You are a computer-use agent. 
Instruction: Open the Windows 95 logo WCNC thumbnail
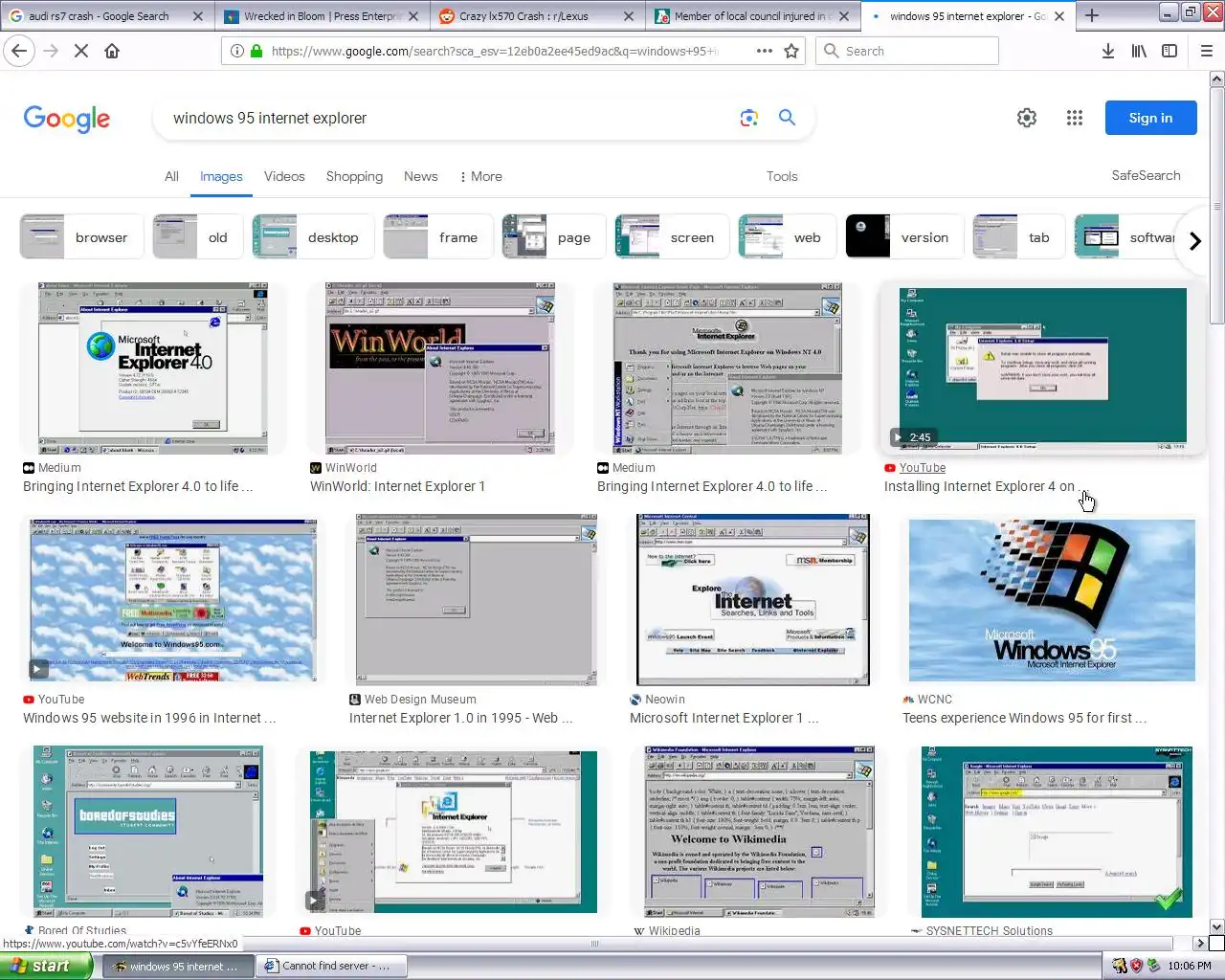click(1052, 600)
